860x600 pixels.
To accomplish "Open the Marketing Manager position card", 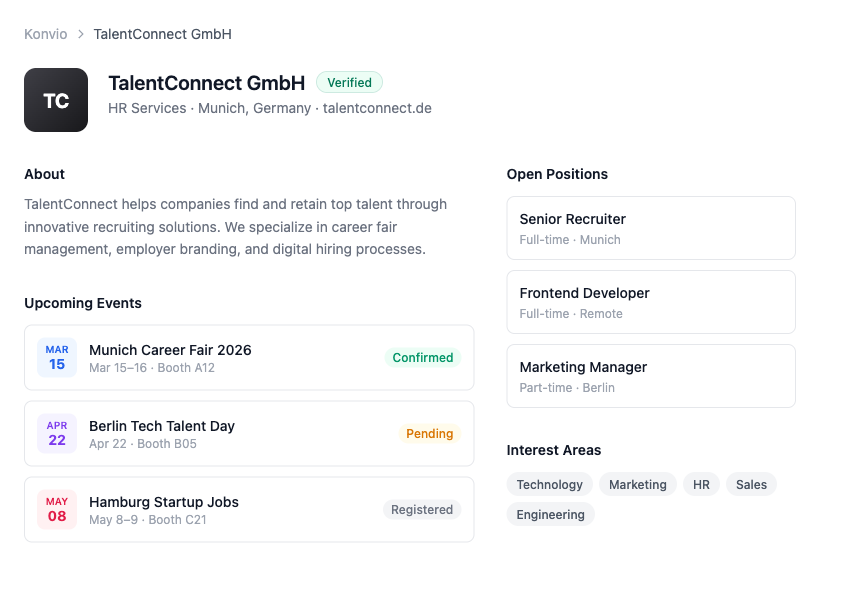I will [x=651, y=376].
